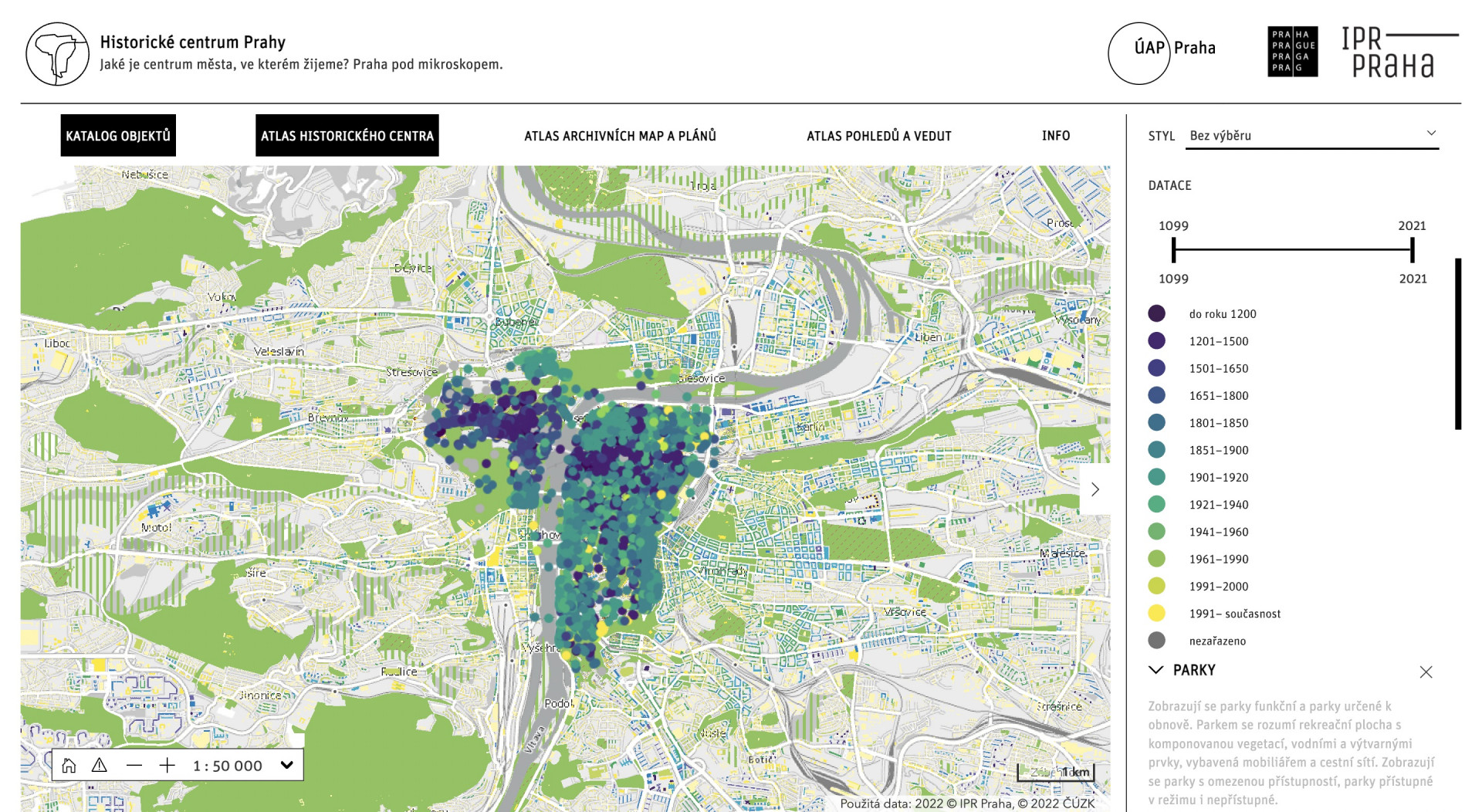Click the IPR Praha logo
Screen dimensions: 1482x812
(1399, 52)
